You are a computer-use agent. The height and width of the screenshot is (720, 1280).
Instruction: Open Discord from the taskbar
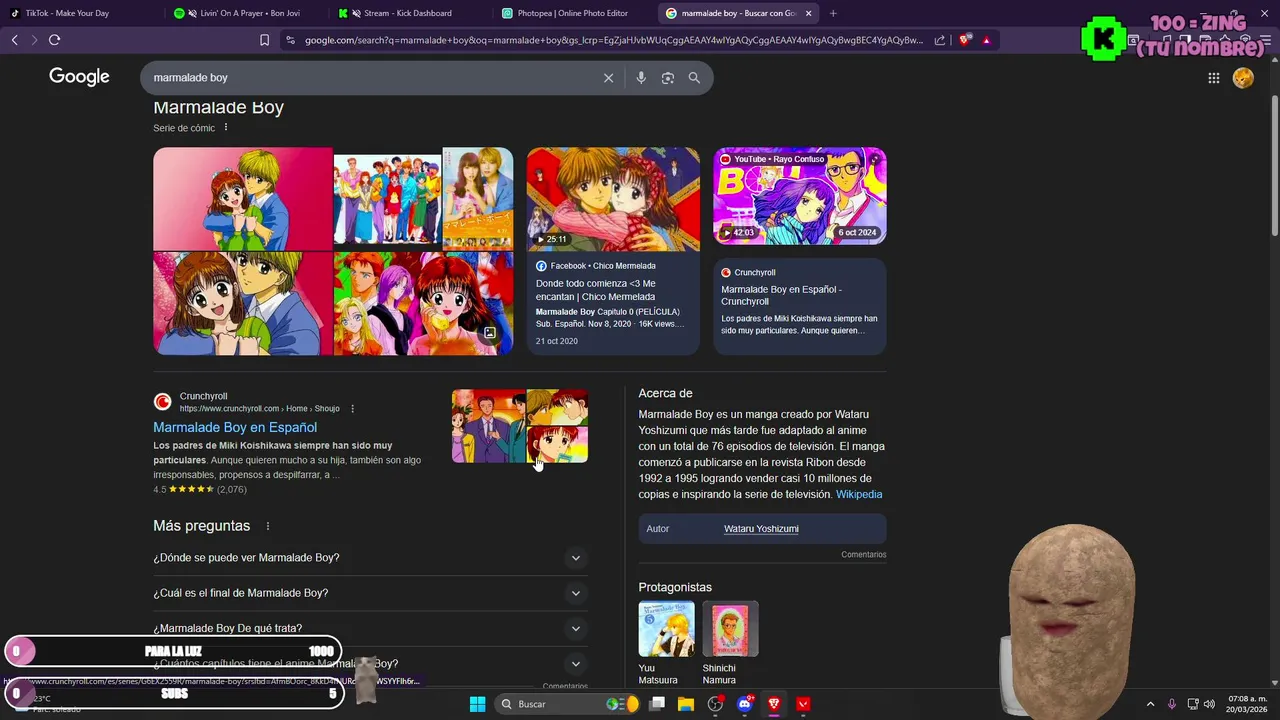point(744,704)
